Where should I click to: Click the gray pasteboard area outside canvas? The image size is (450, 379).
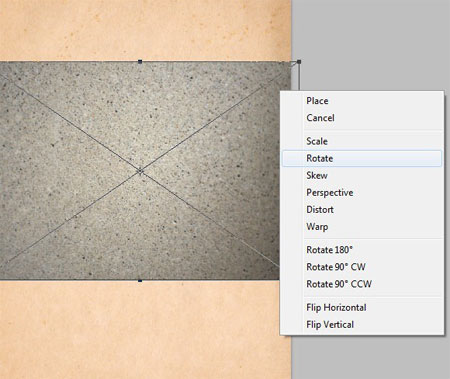[370, 43]
